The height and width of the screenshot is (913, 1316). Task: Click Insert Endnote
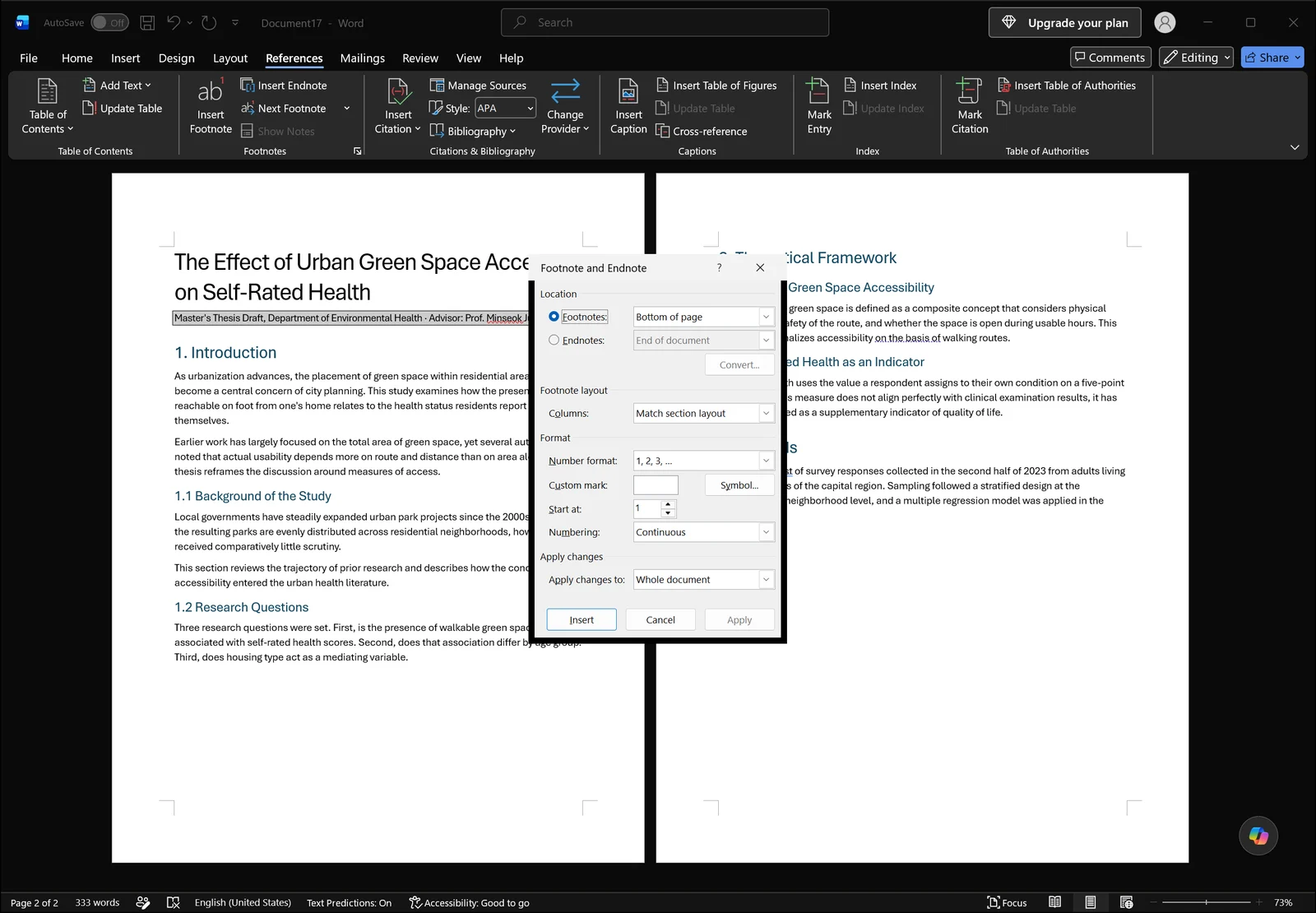pos(284,85)
